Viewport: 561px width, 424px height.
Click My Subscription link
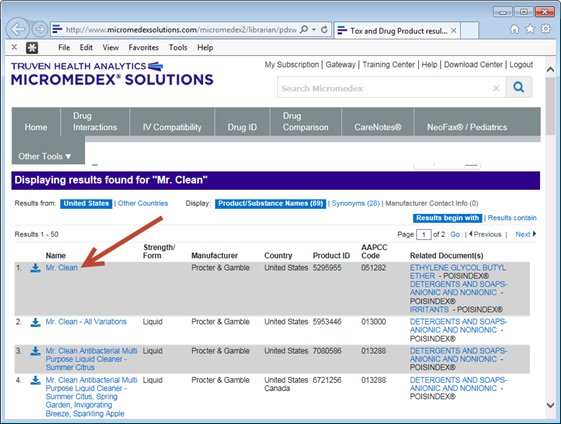pyautogui.click(x=292, y=64)
